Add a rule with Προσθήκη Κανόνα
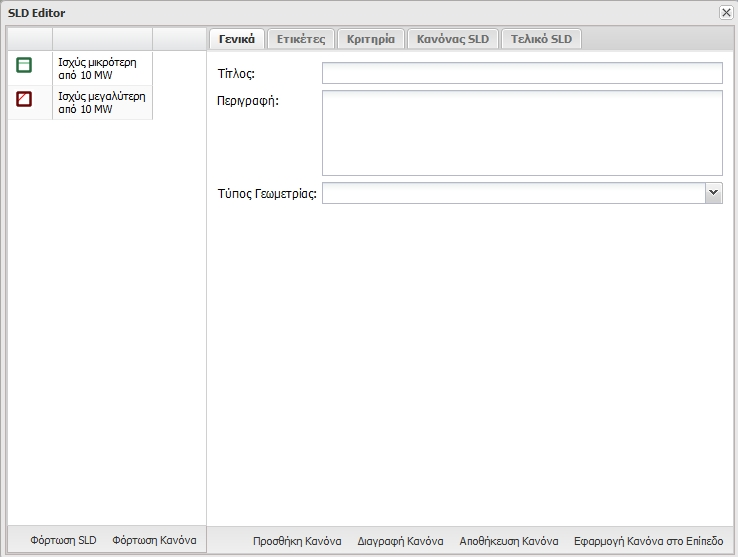 (297, 541)
